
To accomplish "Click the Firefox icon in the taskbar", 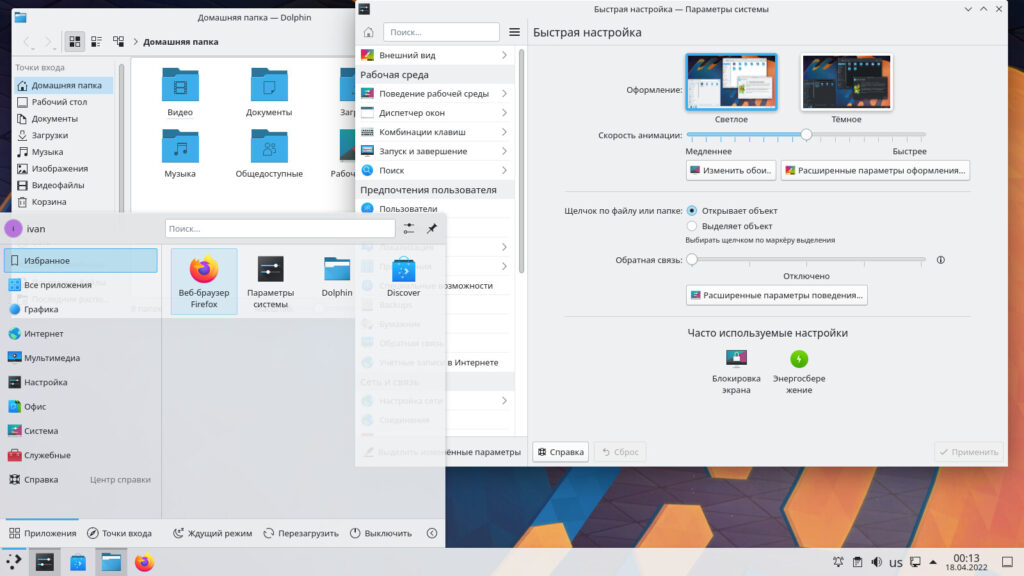I will 144,563.
